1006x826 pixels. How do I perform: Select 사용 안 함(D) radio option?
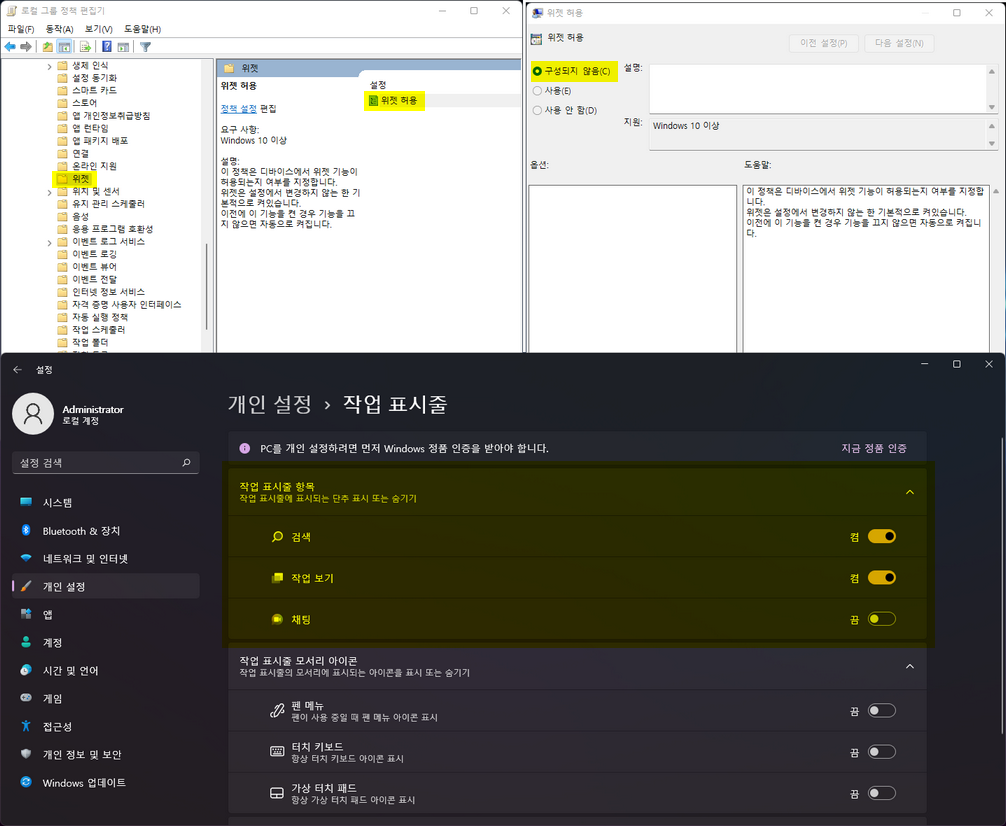click(537, 110)
